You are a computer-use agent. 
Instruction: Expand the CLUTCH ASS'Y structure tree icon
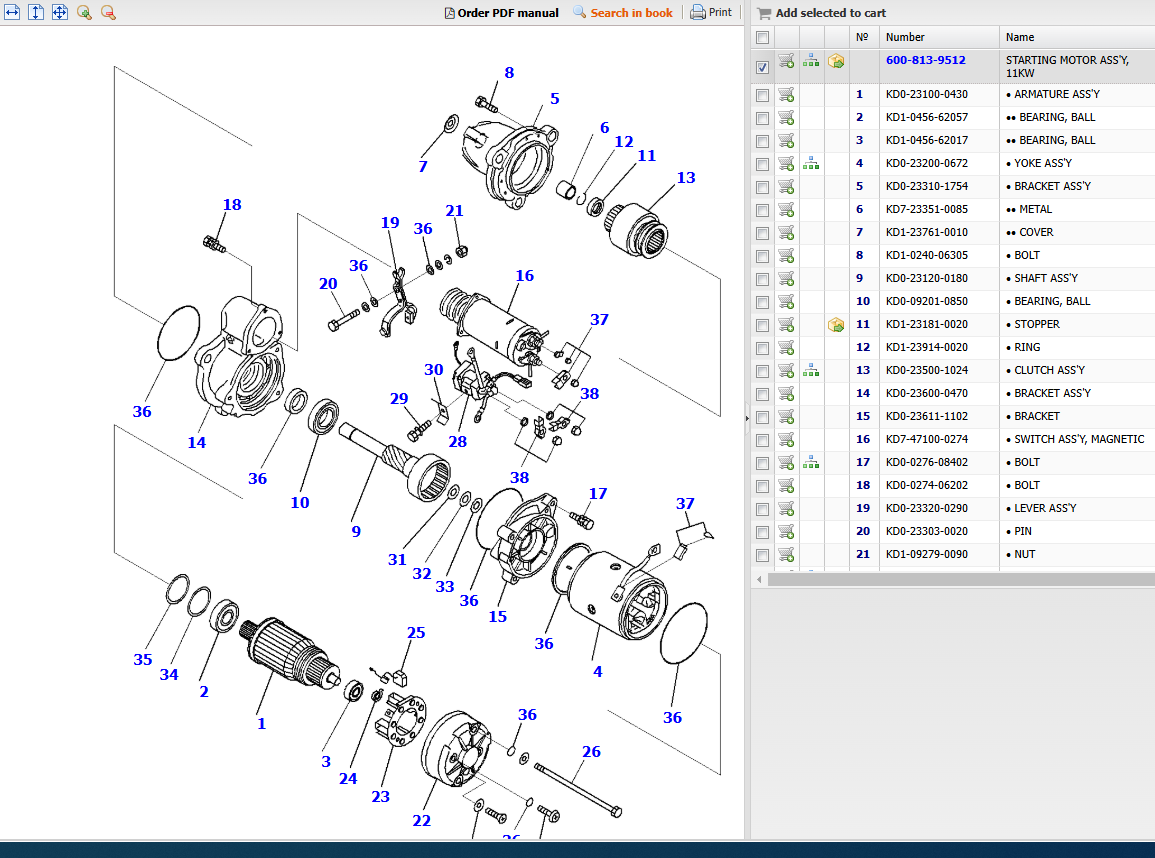click(x=811, y=370)
